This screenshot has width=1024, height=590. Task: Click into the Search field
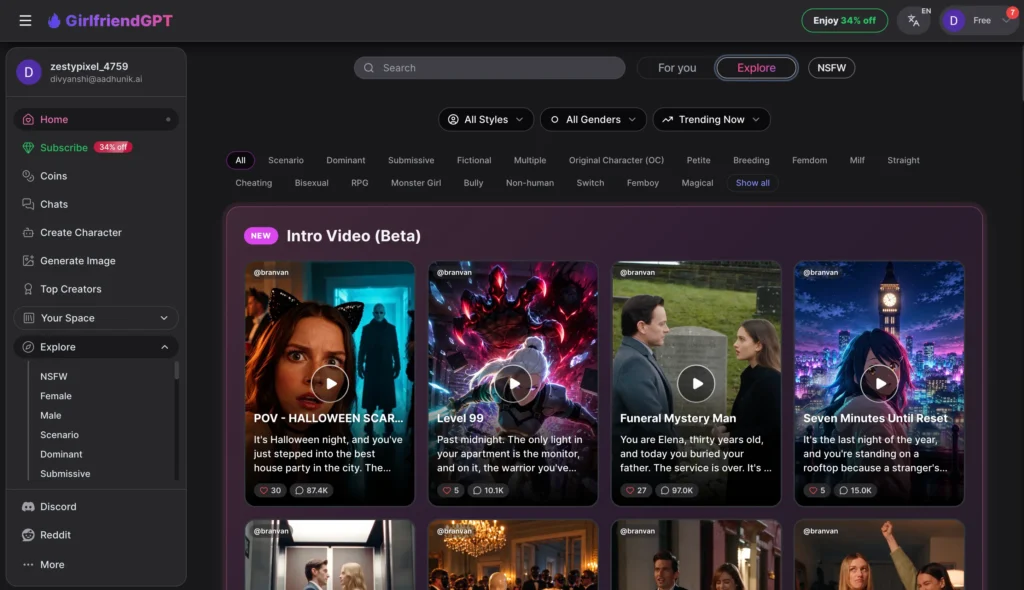pos(489,68)
